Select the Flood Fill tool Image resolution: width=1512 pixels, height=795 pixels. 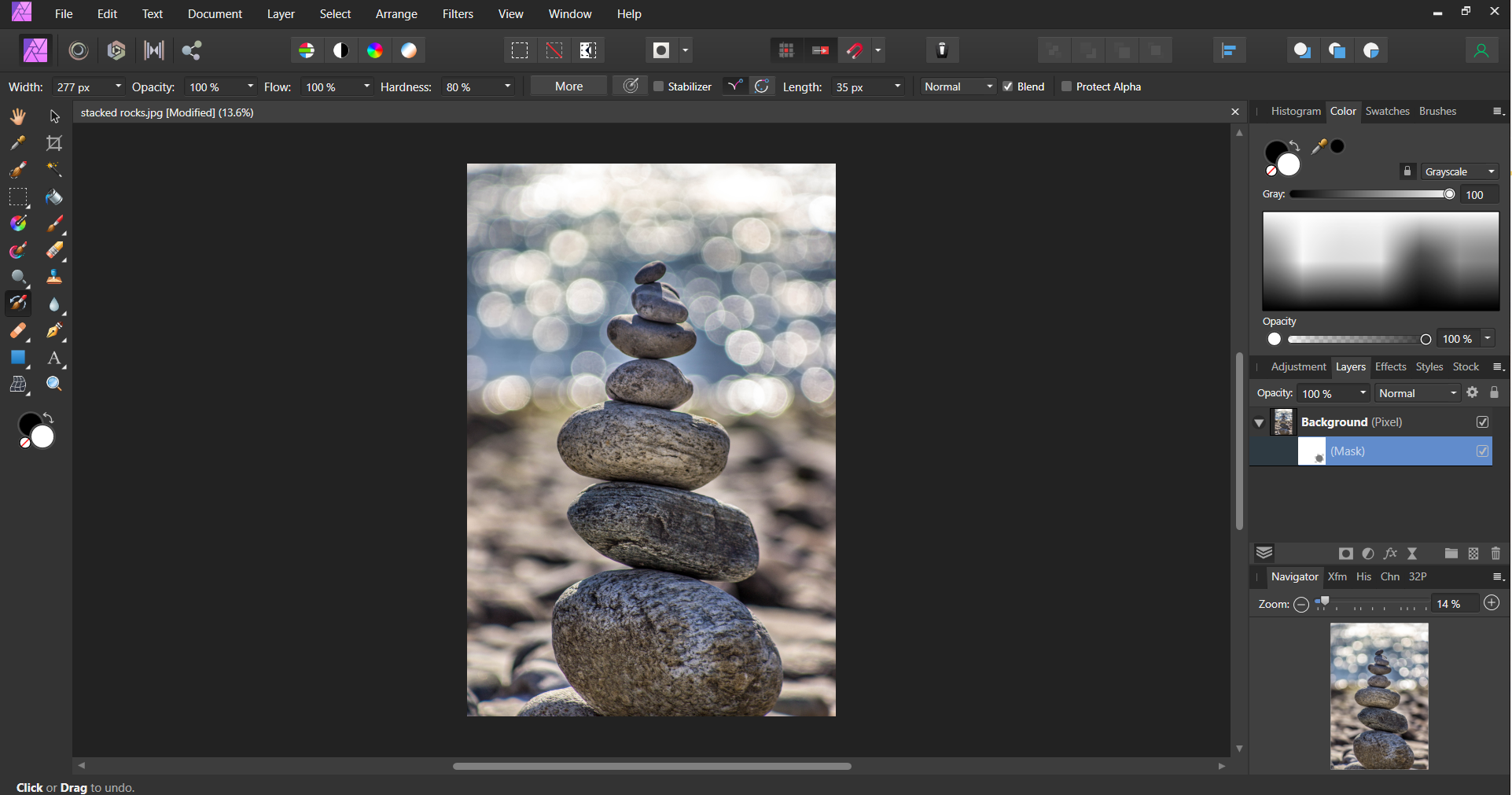(x=53, y=197)
